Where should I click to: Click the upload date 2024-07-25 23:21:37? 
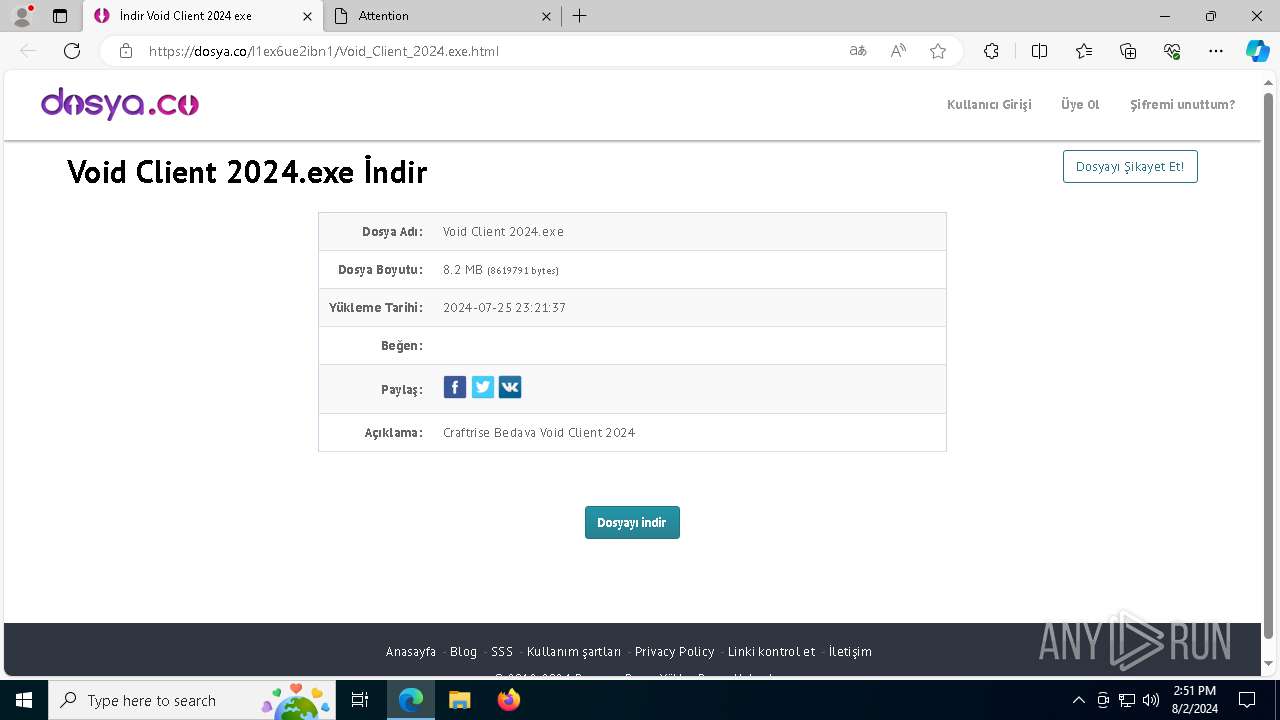pos(504,308)
